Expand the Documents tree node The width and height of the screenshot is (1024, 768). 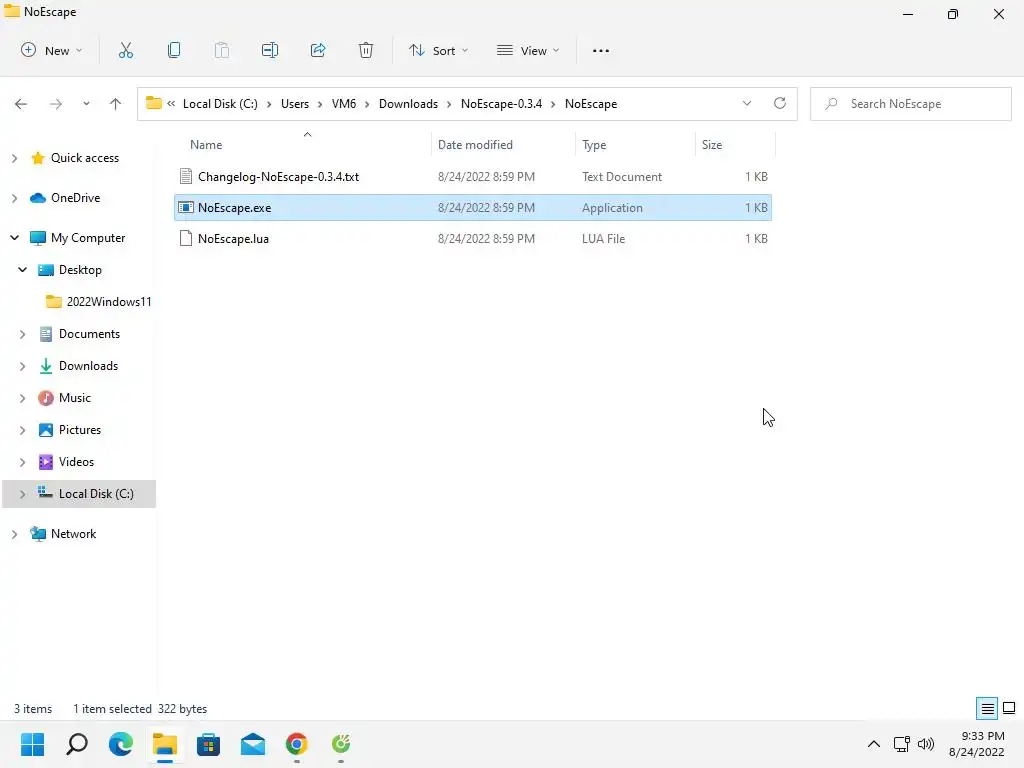click(x=22, y=334)
